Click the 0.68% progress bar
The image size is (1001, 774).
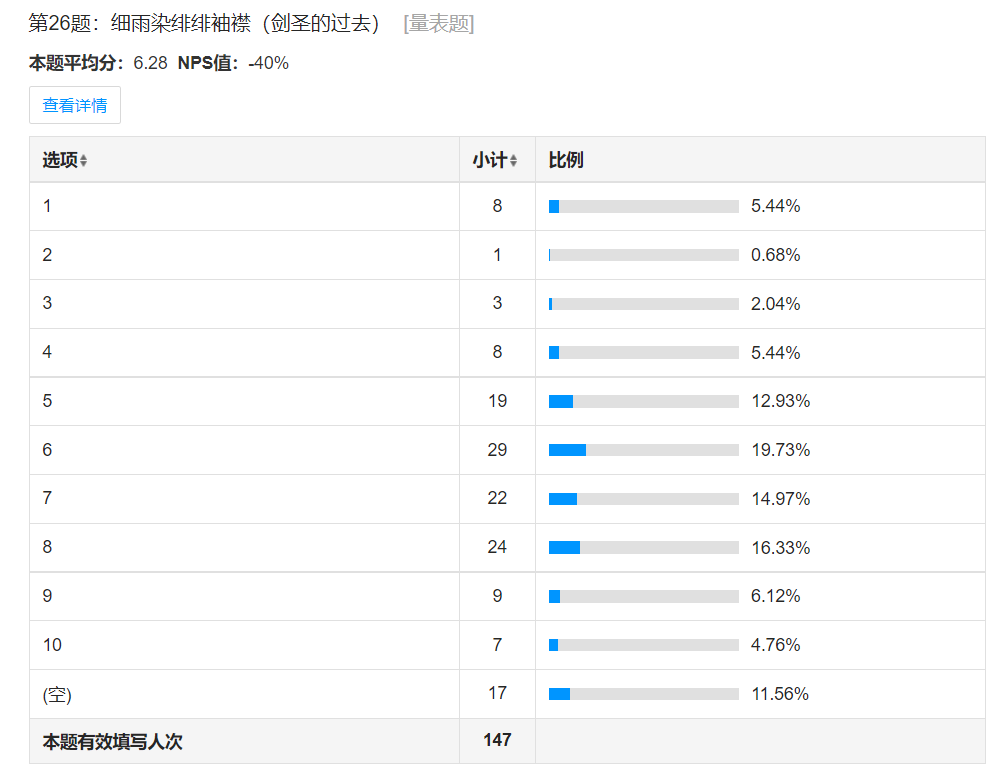pyautogui.click(x=643, y=255)
